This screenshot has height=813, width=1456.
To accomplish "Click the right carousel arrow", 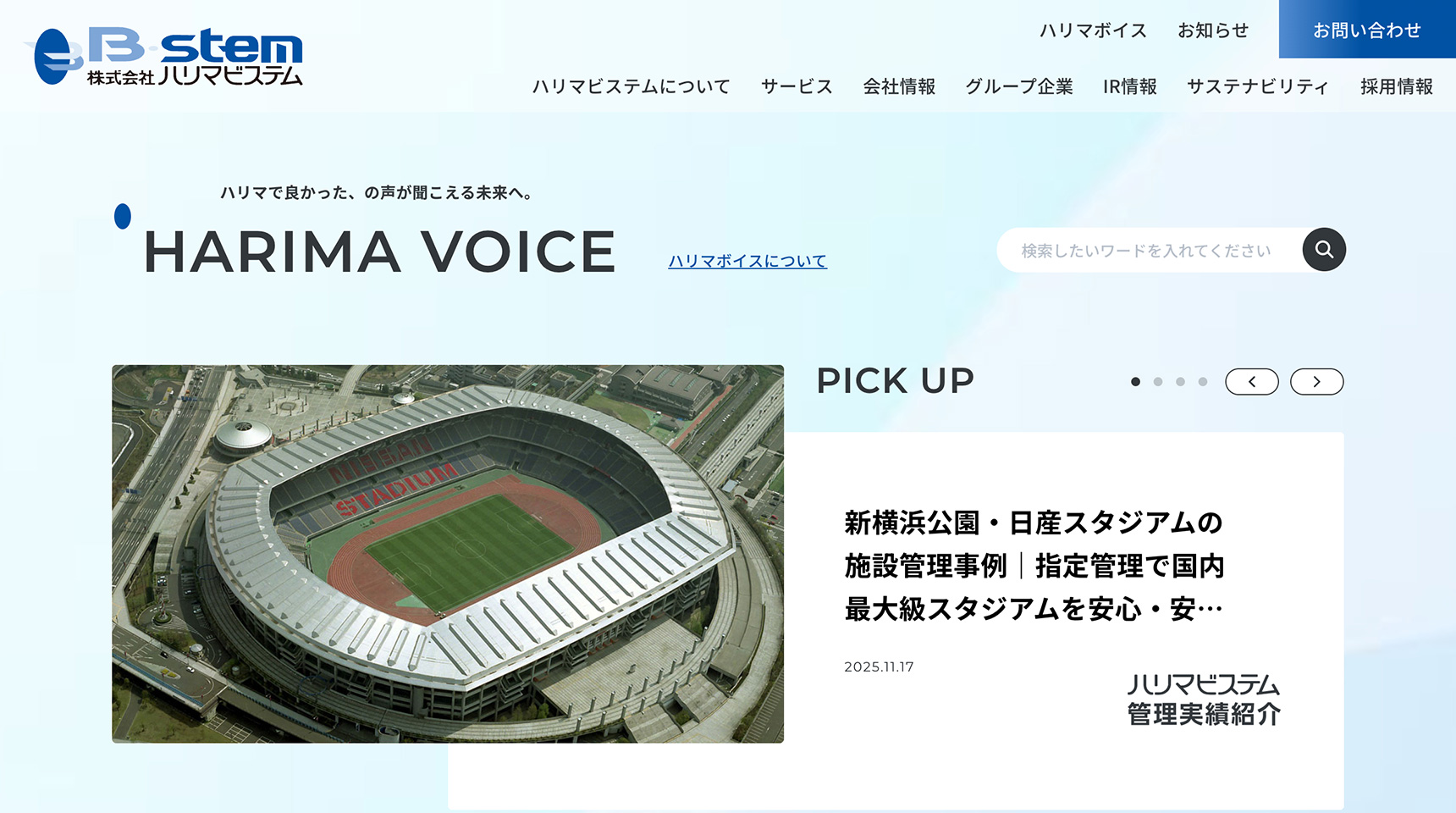I will (x=1316, y=381).
